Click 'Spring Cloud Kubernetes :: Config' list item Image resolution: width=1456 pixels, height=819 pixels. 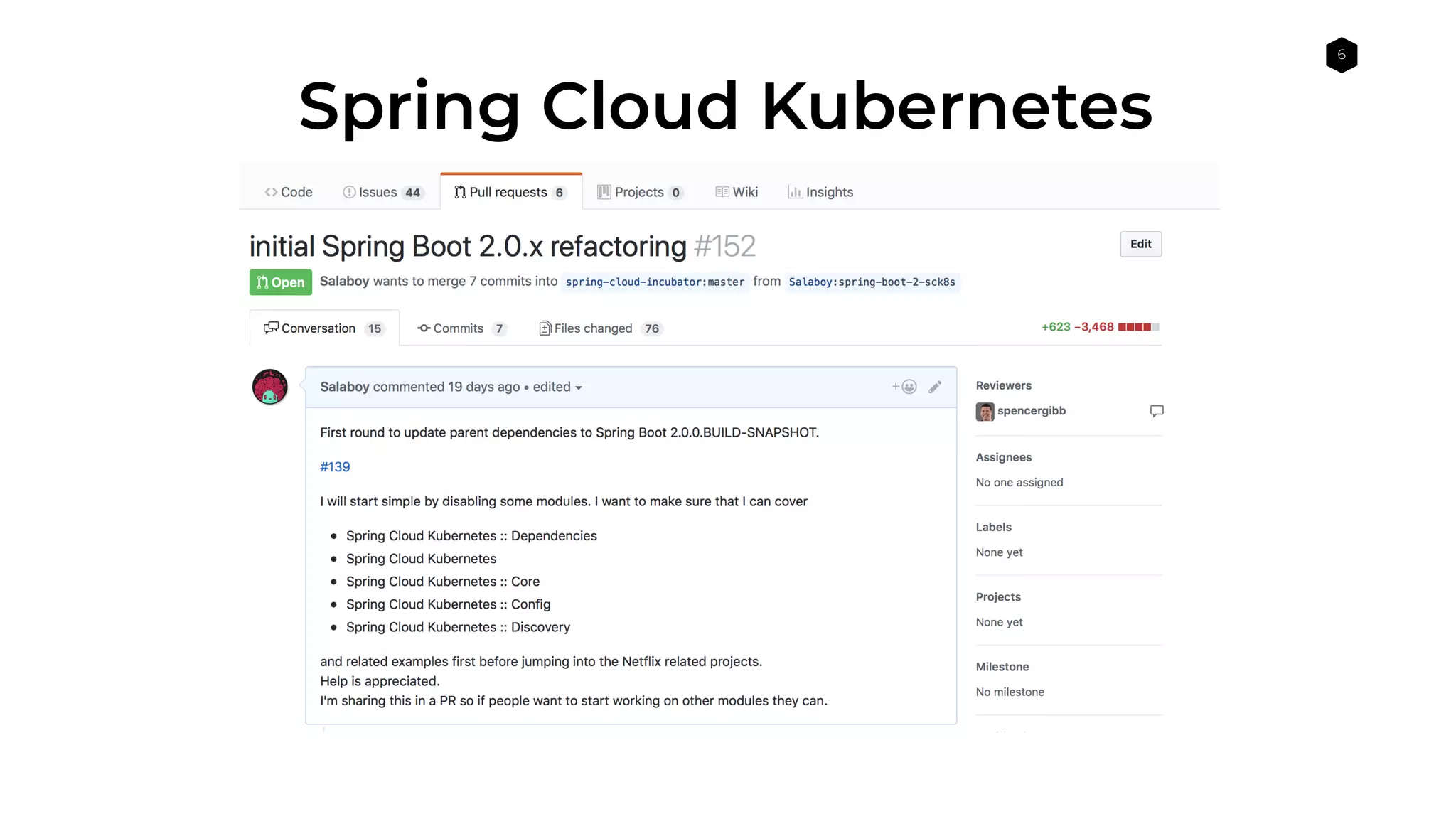(x=448, y=604)
